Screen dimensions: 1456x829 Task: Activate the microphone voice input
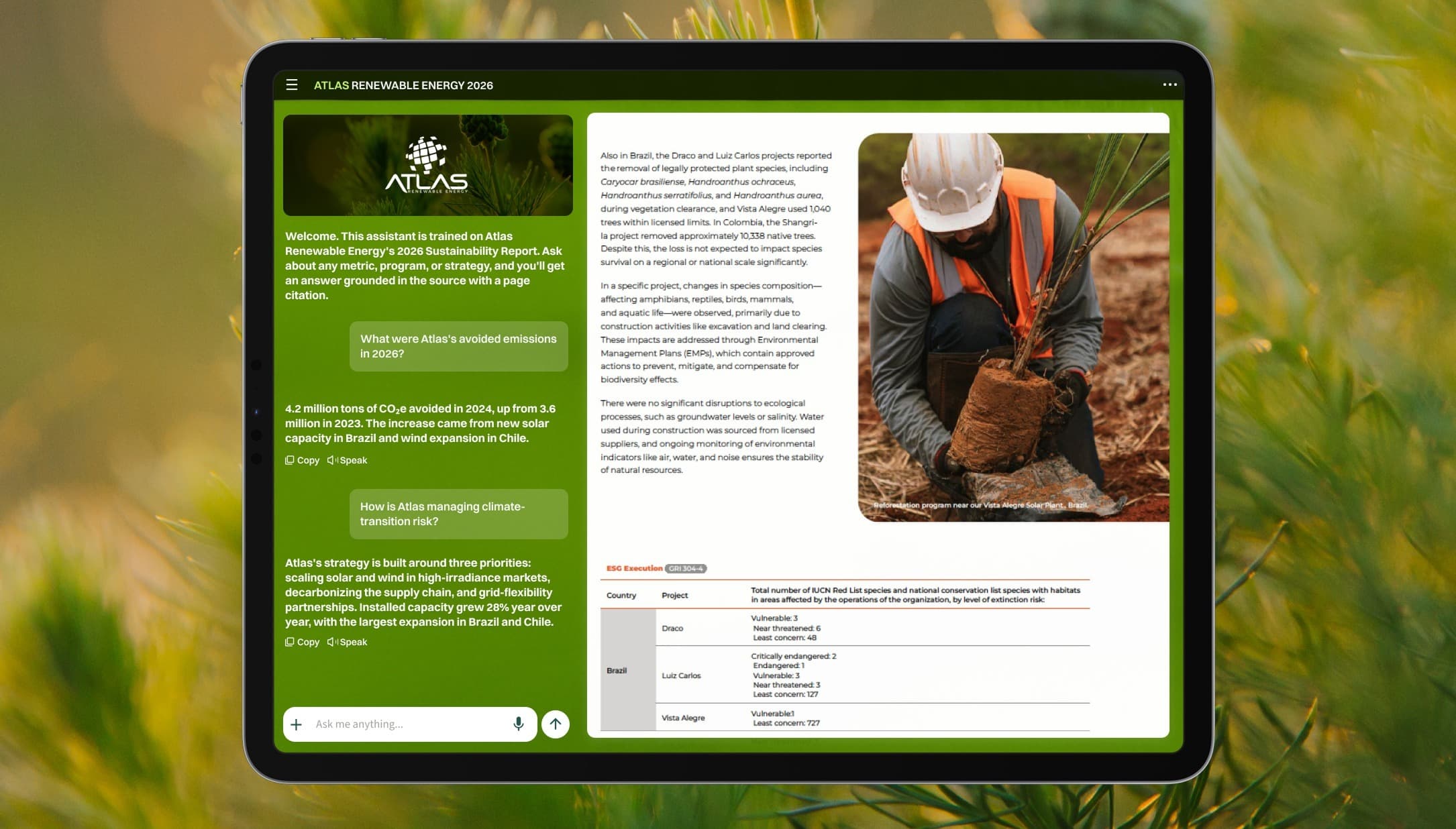[518, 724]
